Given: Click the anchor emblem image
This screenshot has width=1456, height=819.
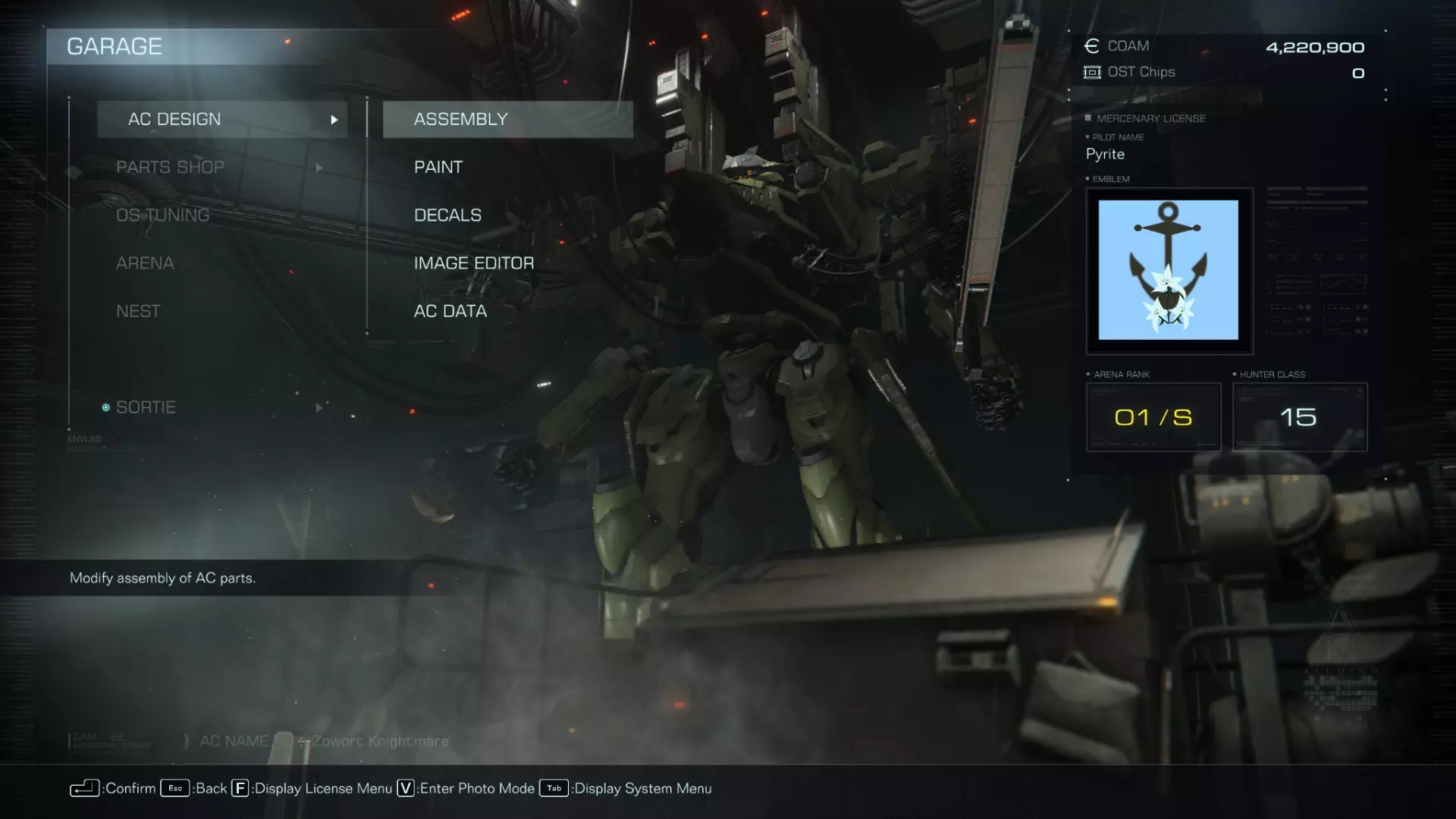Looking at the screenshot, I should (x=1168, y=270).
